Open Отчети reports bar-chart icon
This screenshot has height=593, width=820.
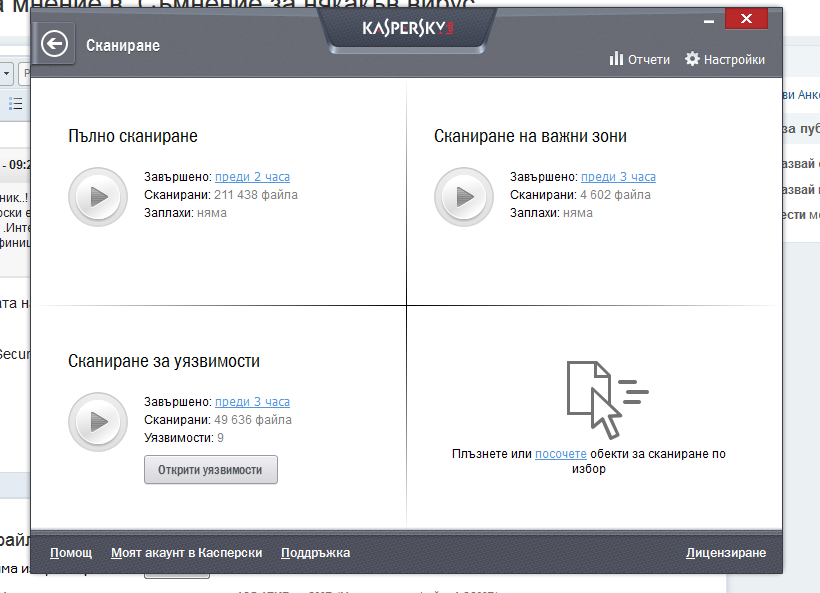coord(616,59)
